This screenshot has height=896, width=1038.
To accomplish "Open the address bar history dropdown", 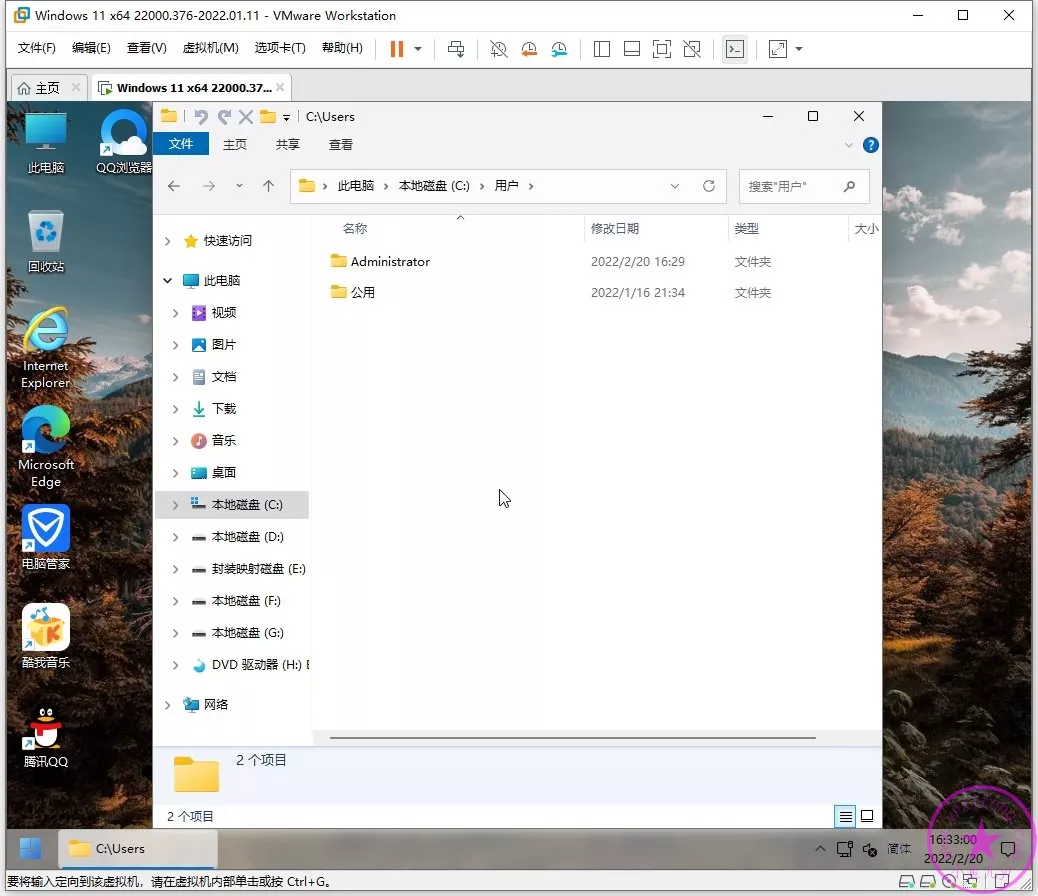I will 675,186.
